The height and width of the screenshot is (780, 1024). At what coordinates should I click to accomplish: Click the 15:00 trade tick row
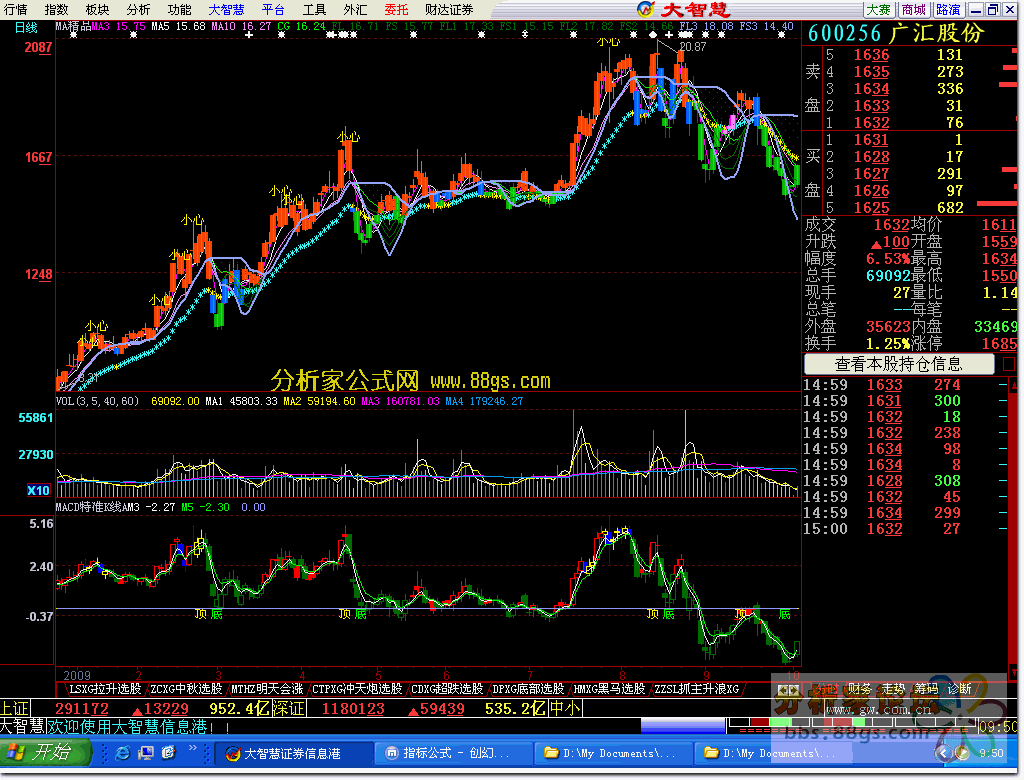click(x=904, y=528)
